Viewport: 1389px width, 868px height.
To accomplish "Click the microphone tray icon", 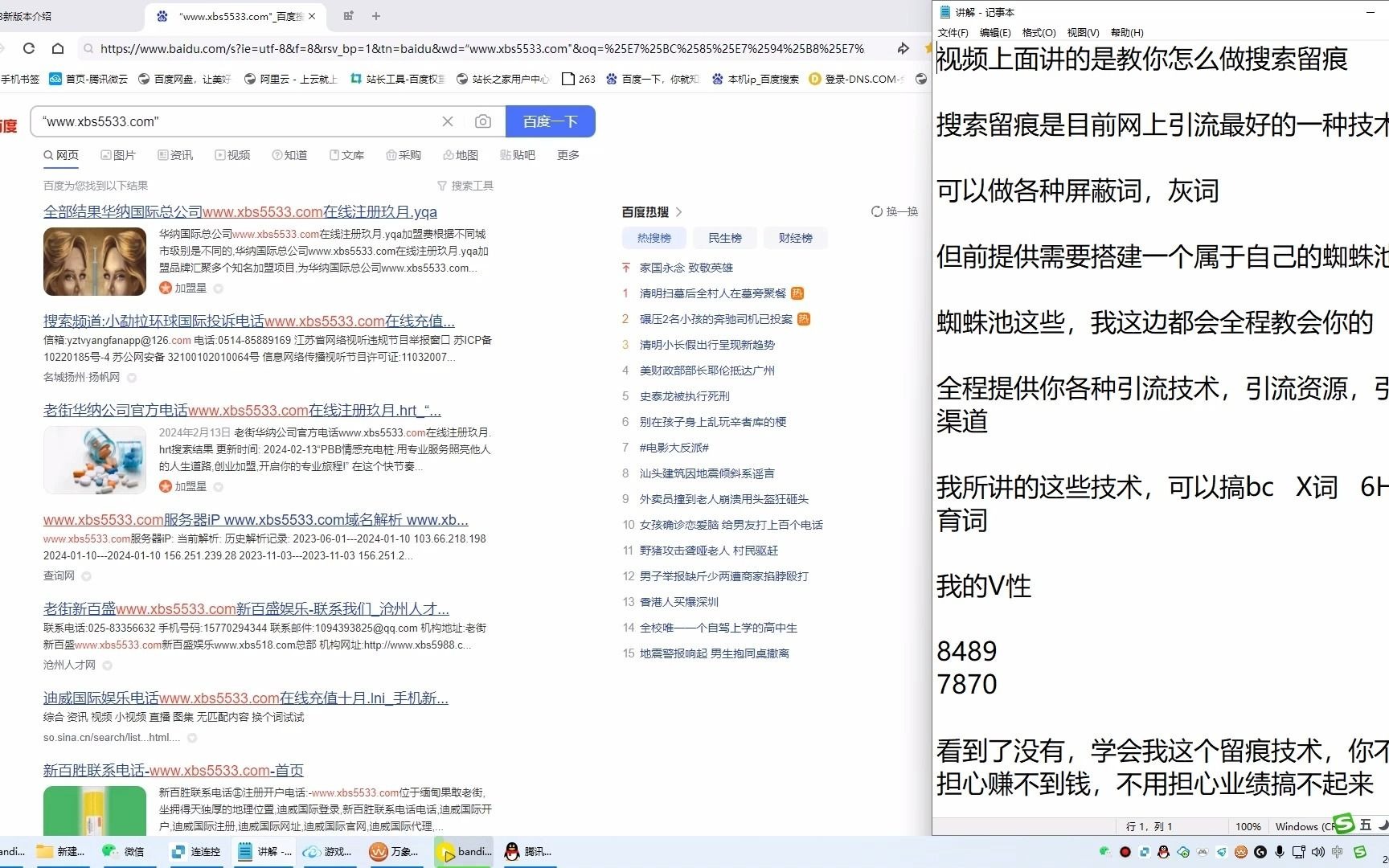I will tap(1279, 852).
